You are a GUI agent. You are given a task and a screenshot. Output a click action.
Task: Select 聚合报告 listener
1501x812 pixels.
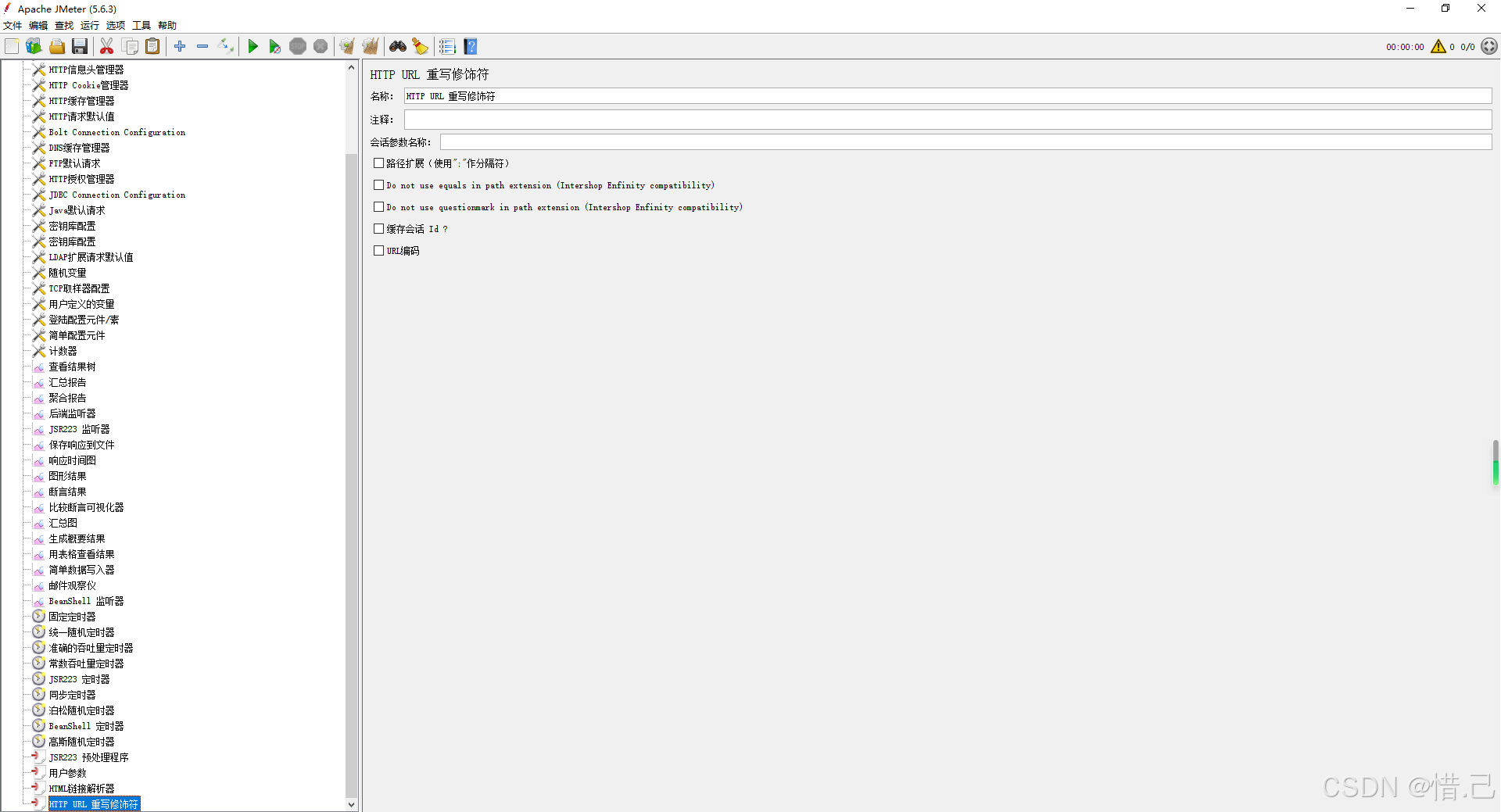tap(67, 398)
